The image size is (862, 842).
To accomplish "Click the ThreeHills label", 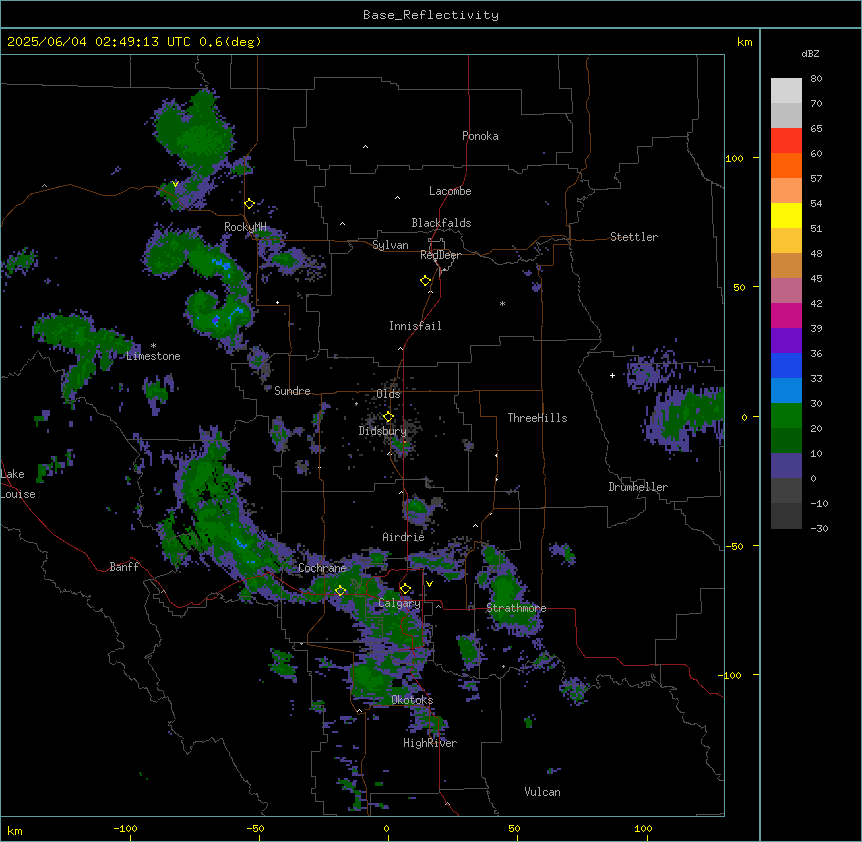I will pos(537,418).
